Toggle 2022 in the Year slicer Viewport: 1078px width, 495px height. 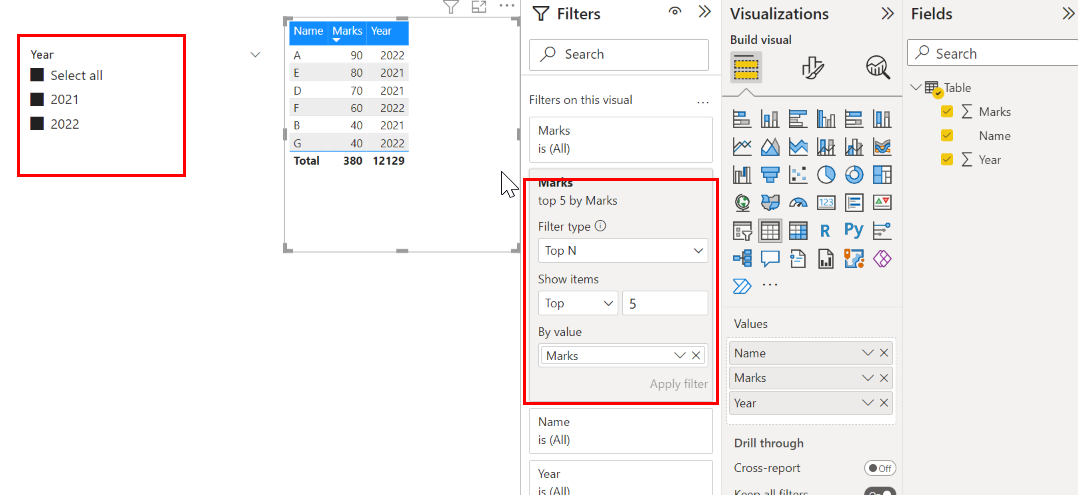(37, 124)
